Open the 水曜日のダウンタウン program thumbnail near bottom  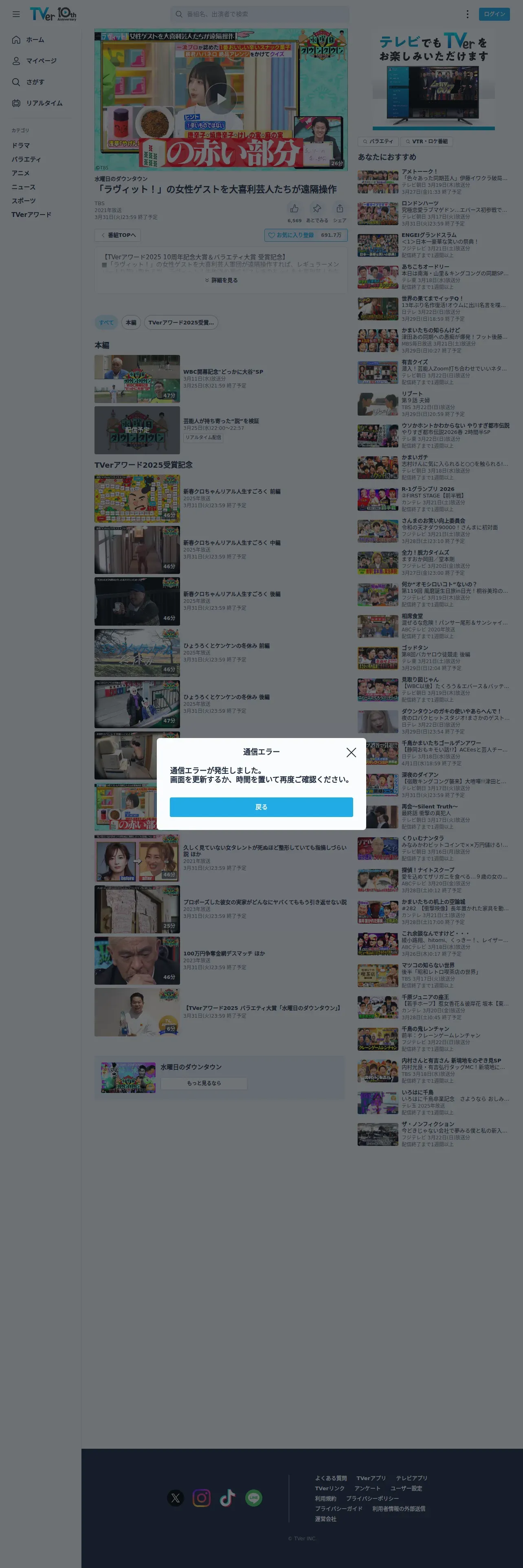[x=128, y=1078]
